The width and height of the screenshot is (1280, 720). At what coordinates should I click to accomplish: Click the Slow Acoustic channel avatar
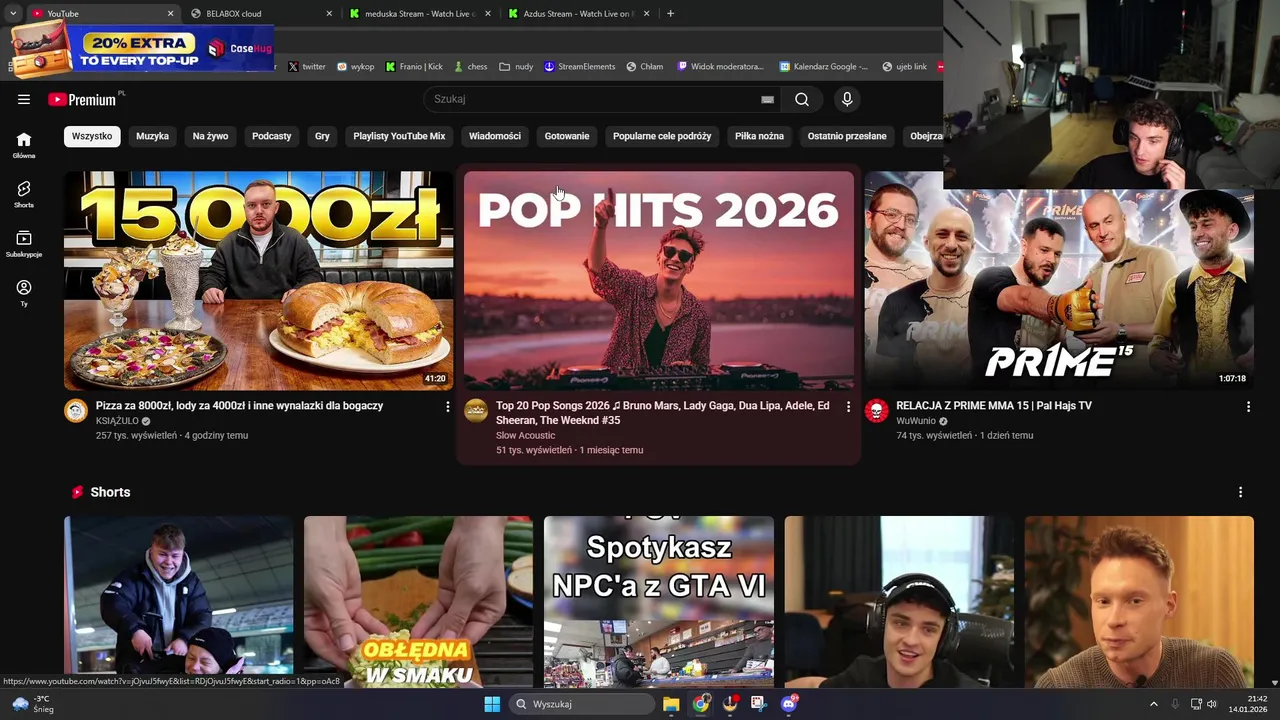click(x=476, y=411)
